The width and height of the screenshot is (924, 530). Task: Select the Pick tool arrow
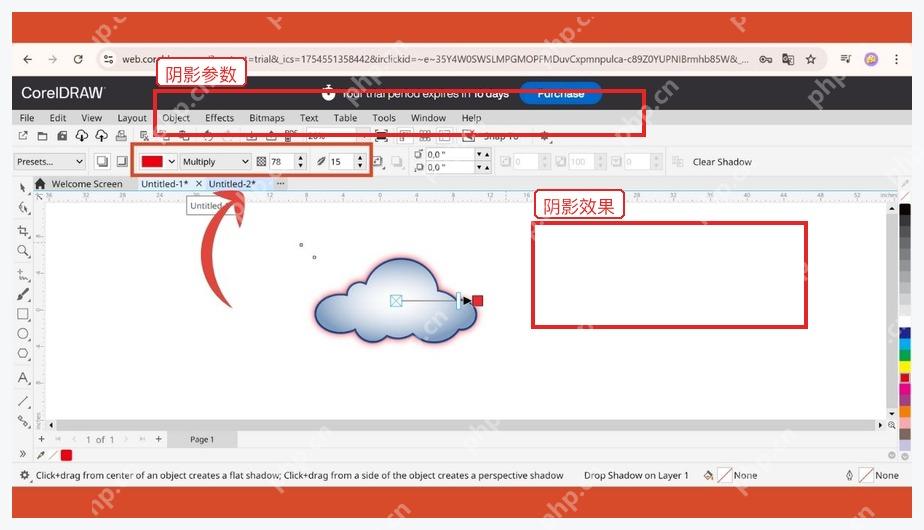(x=22, y=188)
